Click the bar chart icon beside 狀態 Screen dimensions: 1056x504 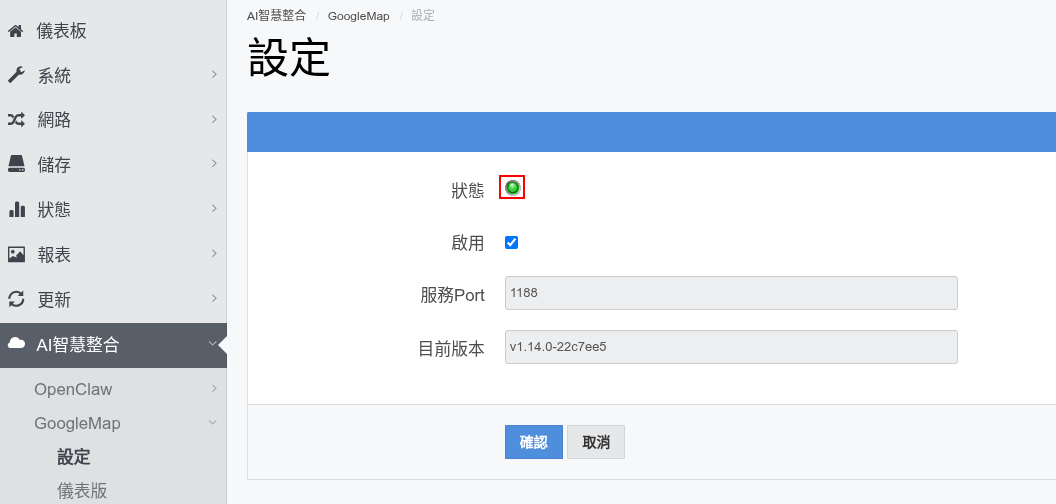[x=15, y=210]
